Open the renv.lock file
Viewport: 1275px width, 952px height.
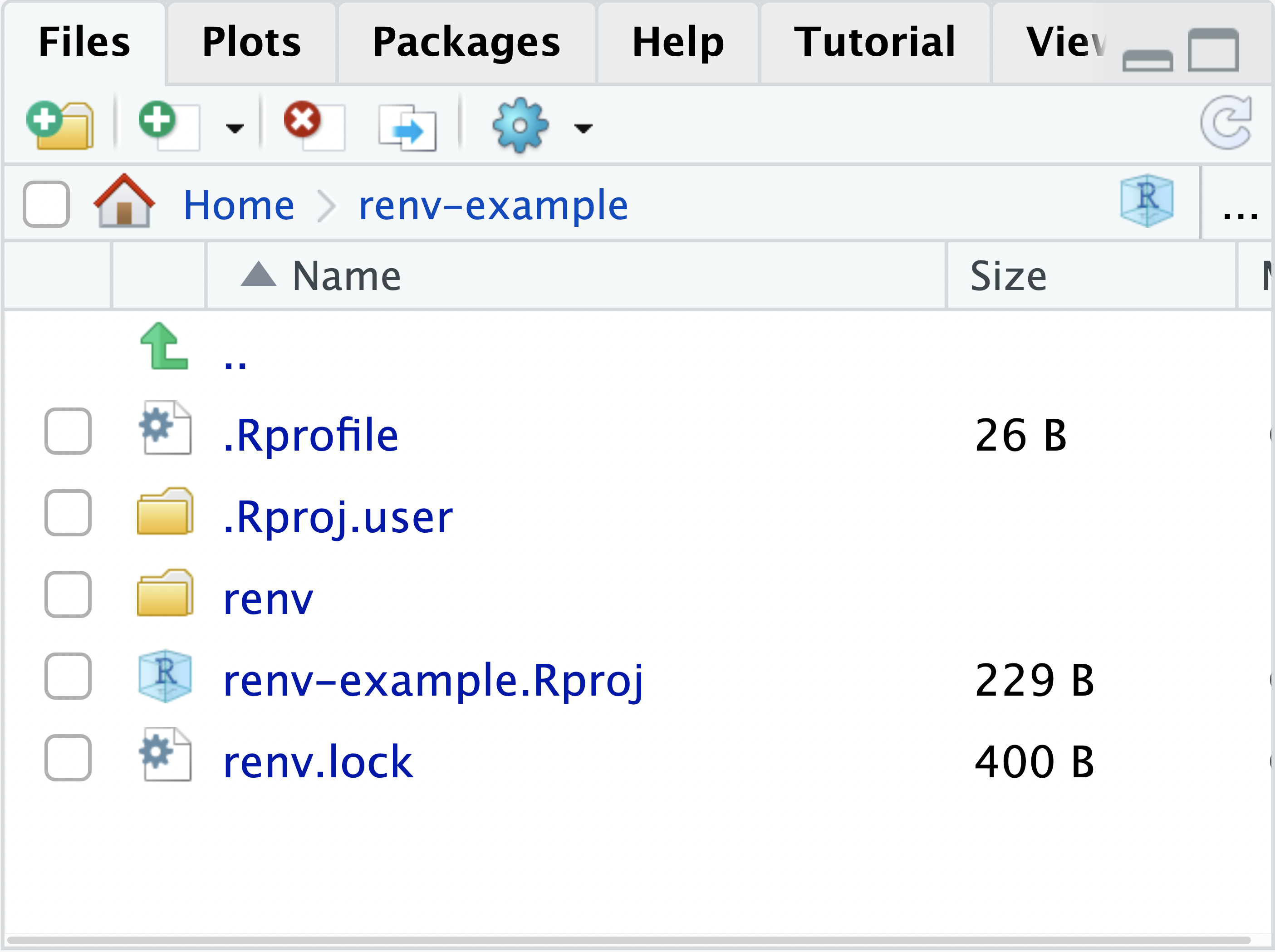point(318,761)
